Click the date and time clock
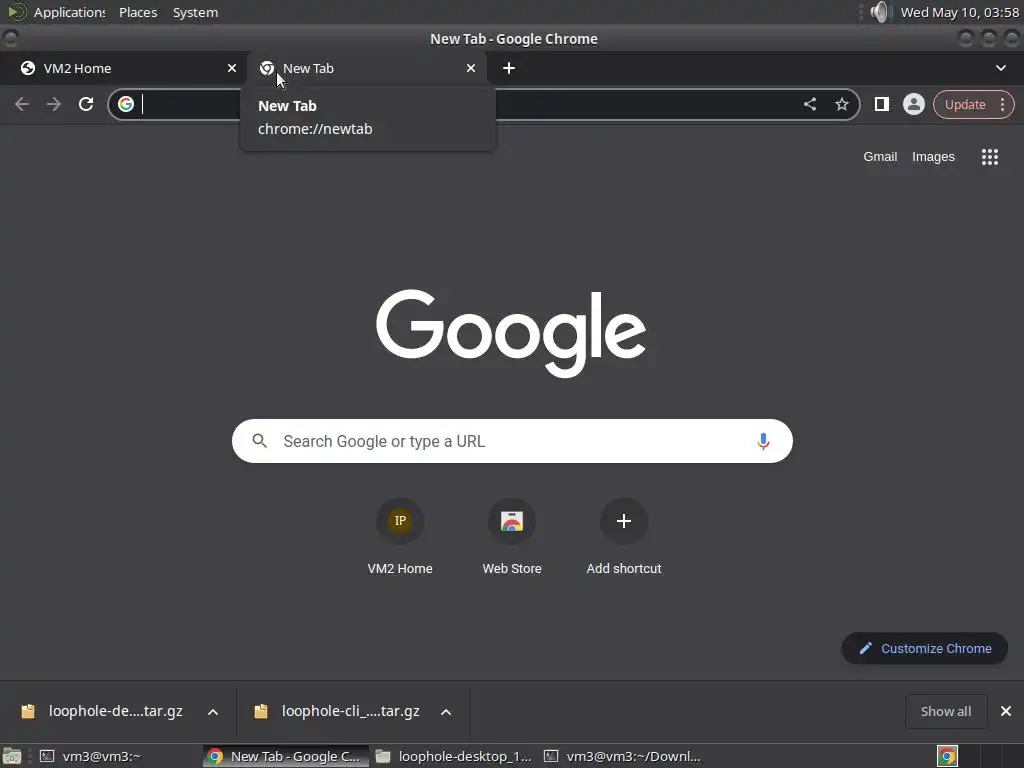 959,12
